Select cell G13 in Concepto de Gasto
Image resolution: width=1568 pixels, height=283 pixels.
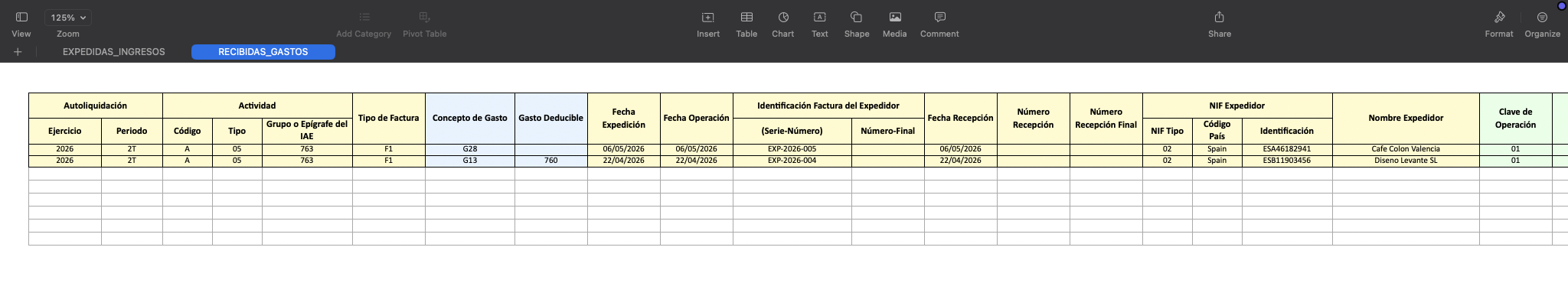470,161
